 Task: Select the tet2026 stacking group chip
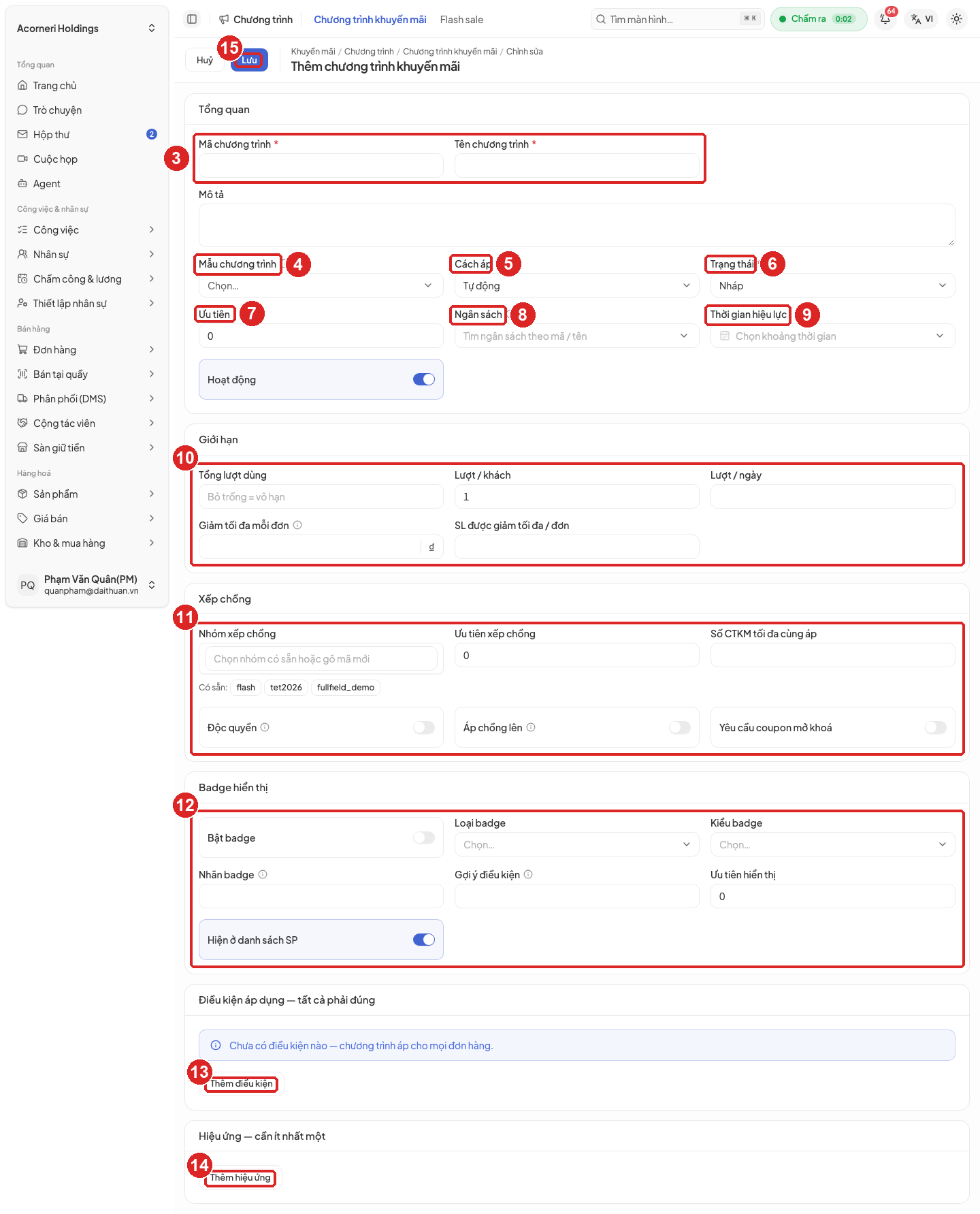286,688
